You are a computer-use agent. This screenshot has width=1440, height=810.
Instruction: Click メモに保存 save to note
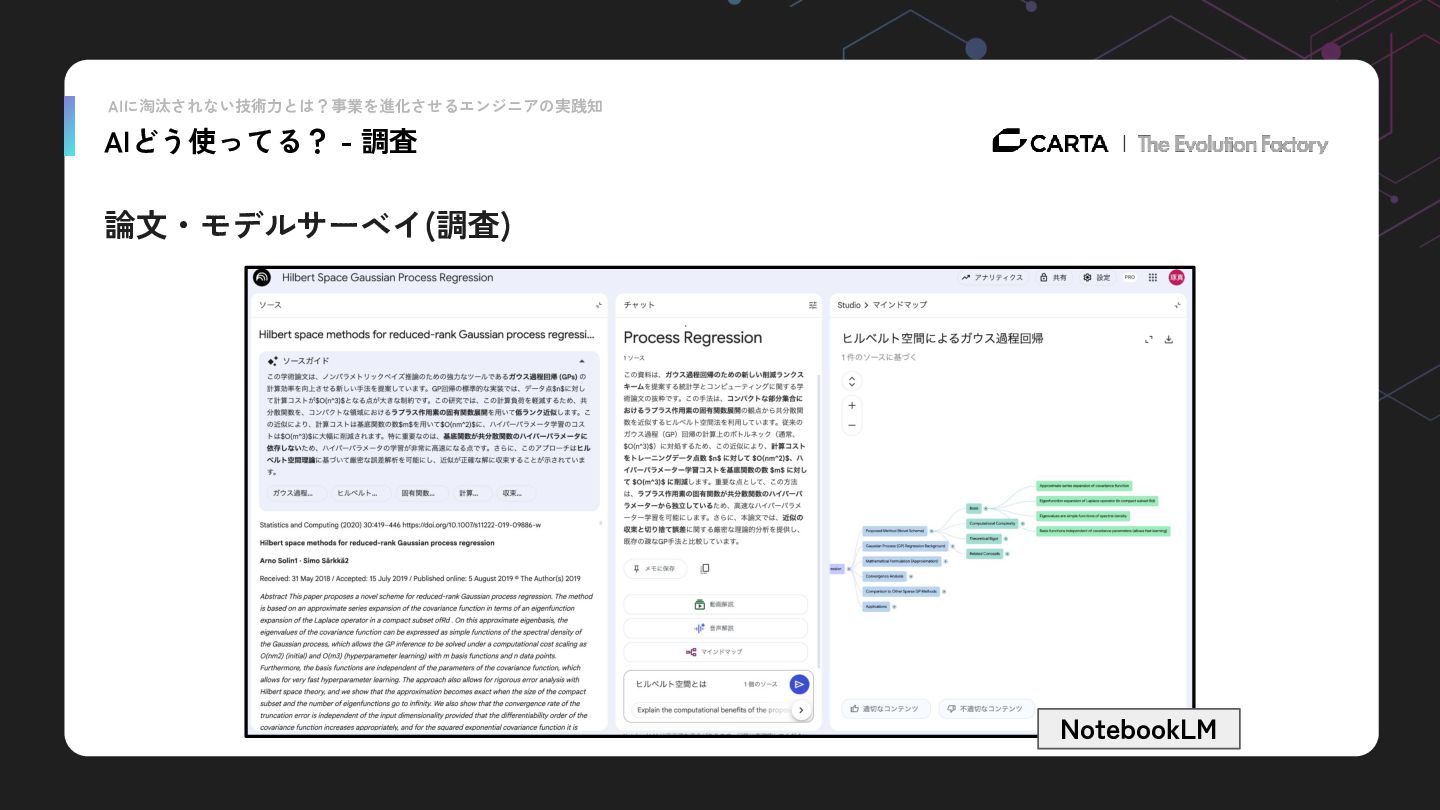coord(656,568)
